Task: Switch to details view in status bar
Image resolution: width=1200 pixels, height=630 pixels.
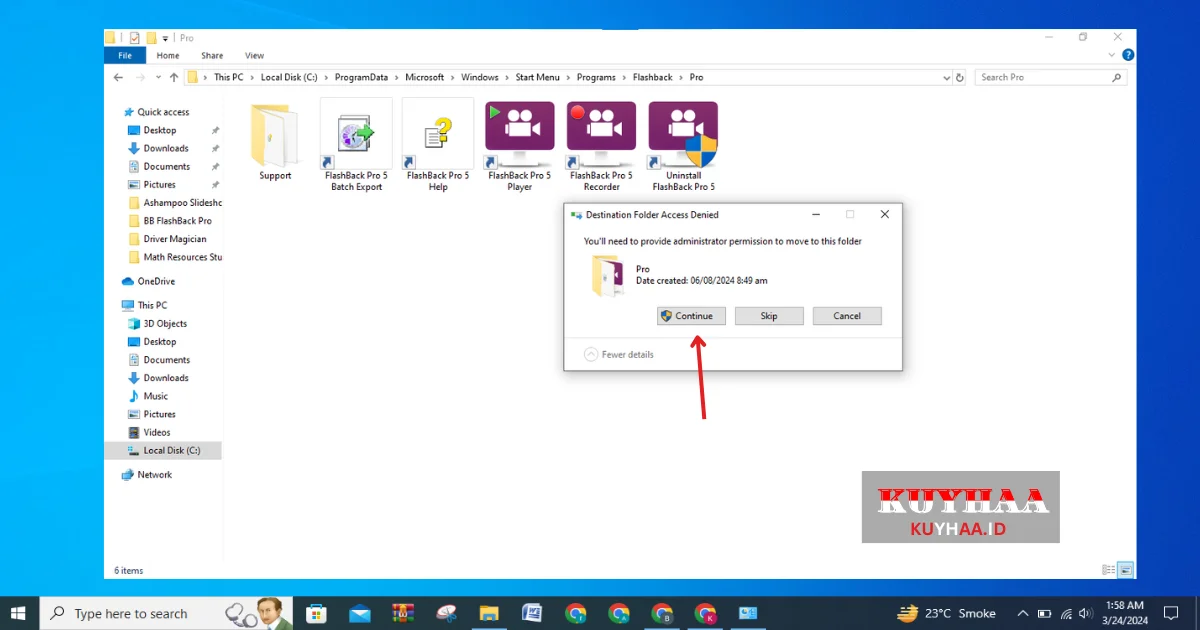Action: tap(1108, 570)
